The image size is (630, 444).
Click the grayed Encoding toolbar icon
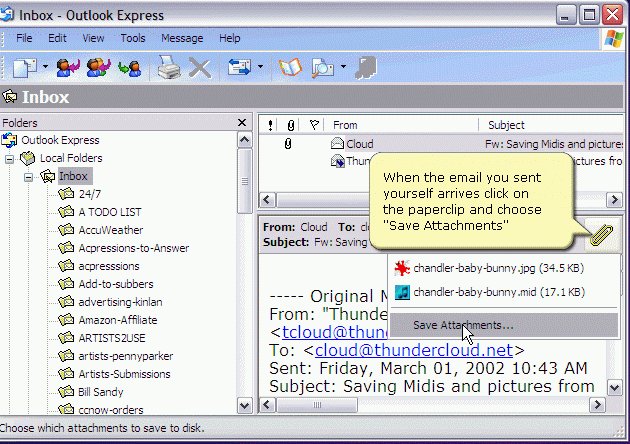point(366,67)
